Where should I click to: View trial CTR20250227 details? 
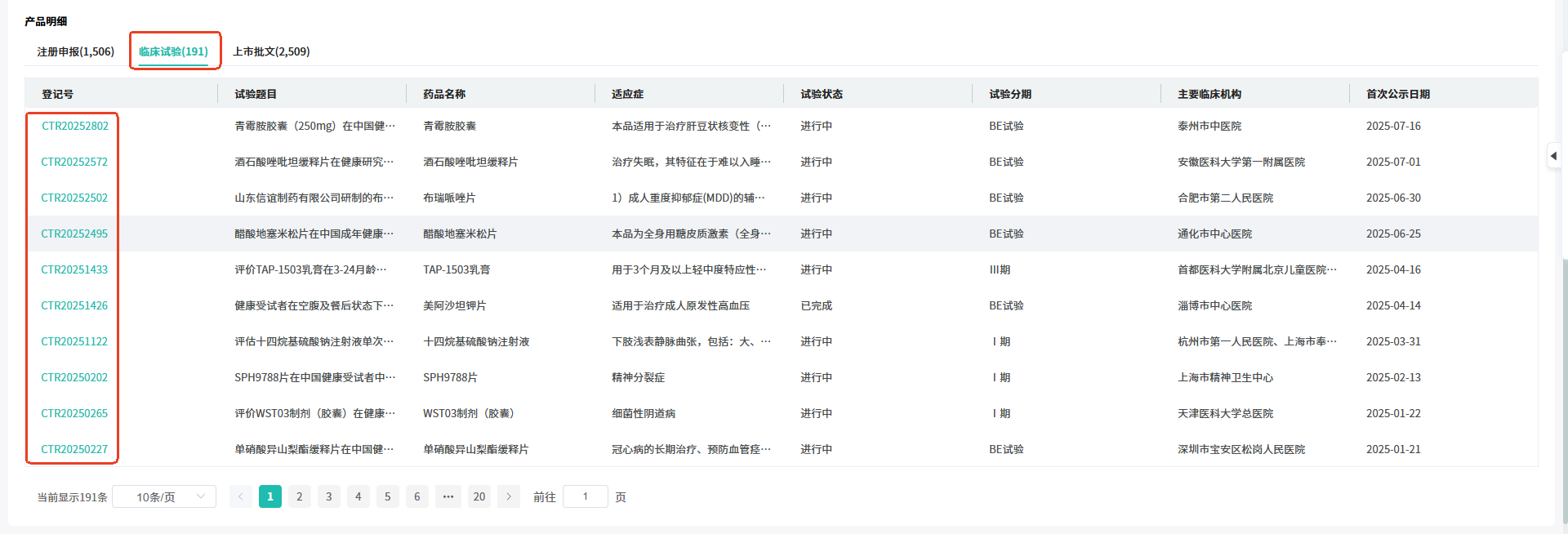coord(74,449)
